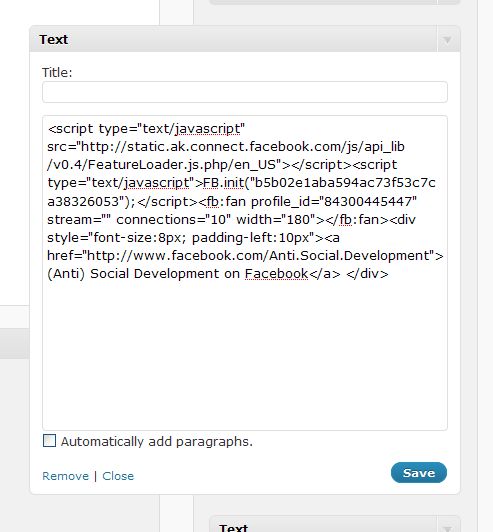The width and height of the screenshot is (493, 532).
Task: Click the Close link
Action: [118, 476]
